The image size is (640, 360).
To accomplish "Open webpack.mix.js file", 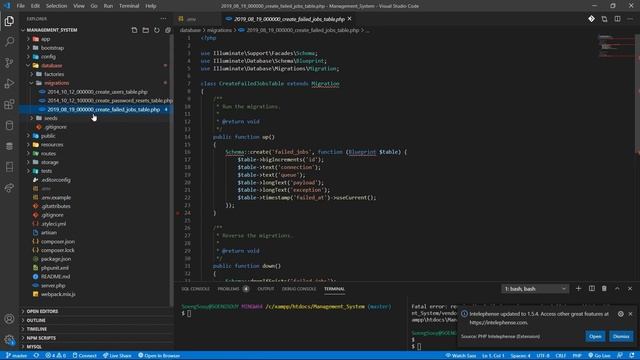I will [x=58, y=294].
